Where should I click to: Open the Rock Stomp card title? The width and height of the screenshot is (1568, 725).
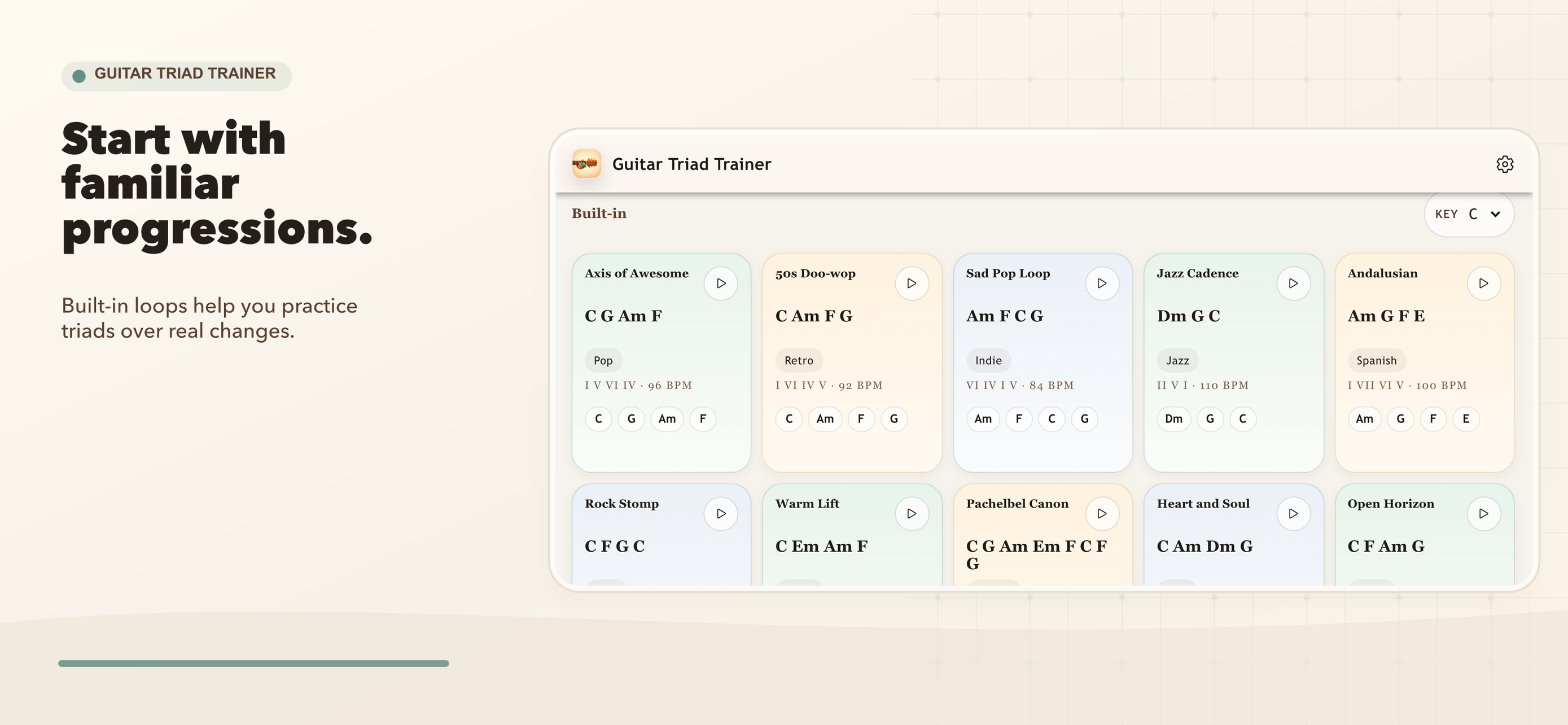click(621, 504)
